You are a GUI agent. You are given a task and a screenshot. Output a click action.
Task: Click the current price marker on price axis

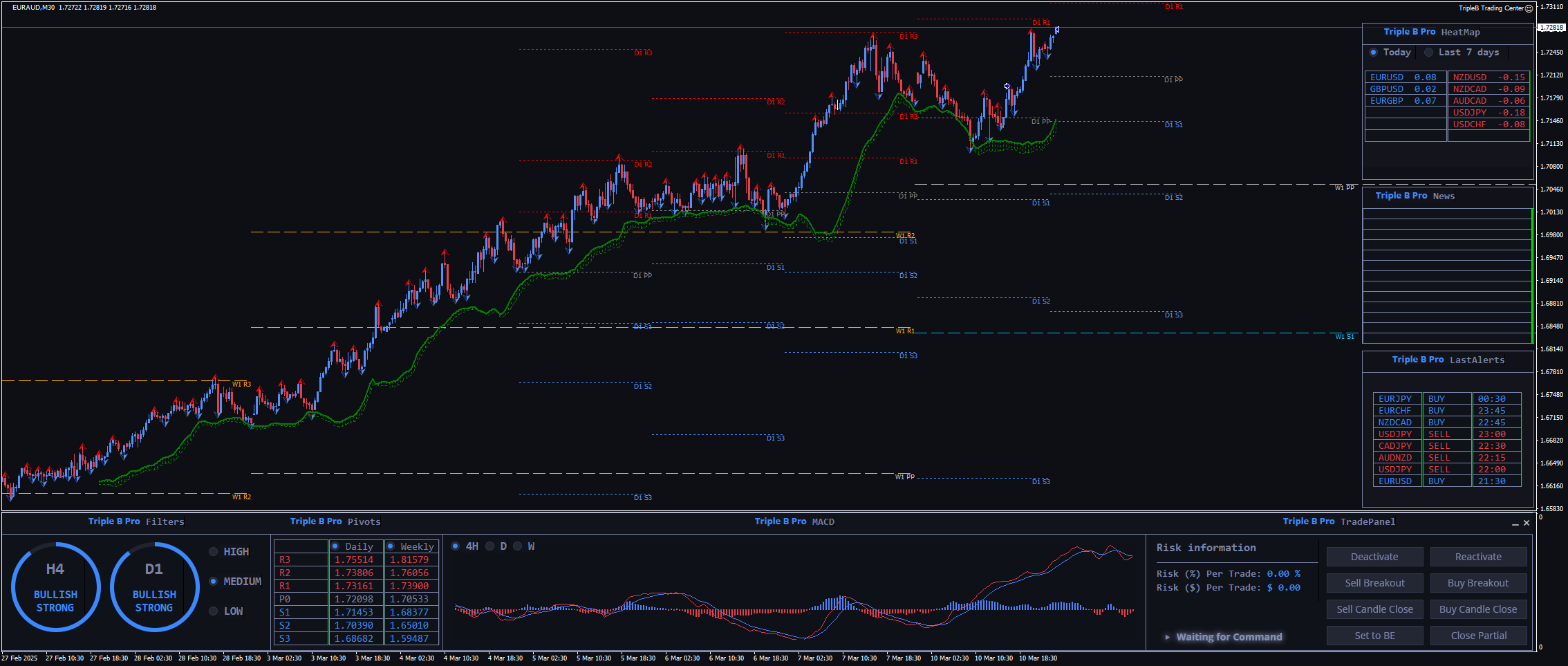[x=1551, y=28]
